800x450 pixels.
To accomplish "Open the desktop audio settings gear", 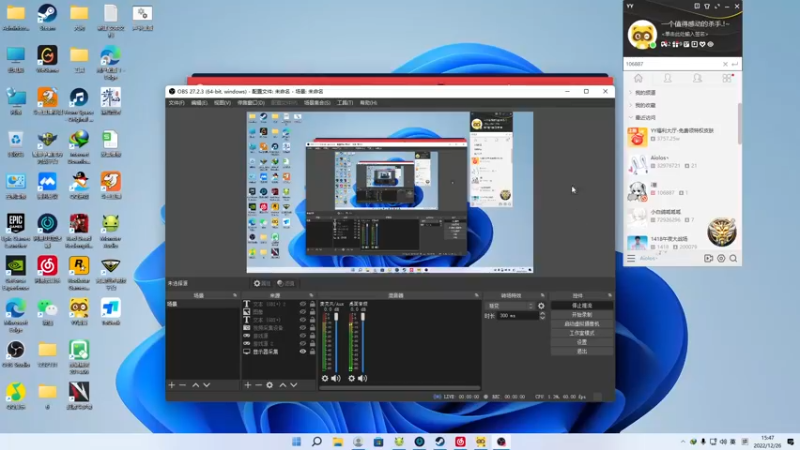I will (352, 379).
